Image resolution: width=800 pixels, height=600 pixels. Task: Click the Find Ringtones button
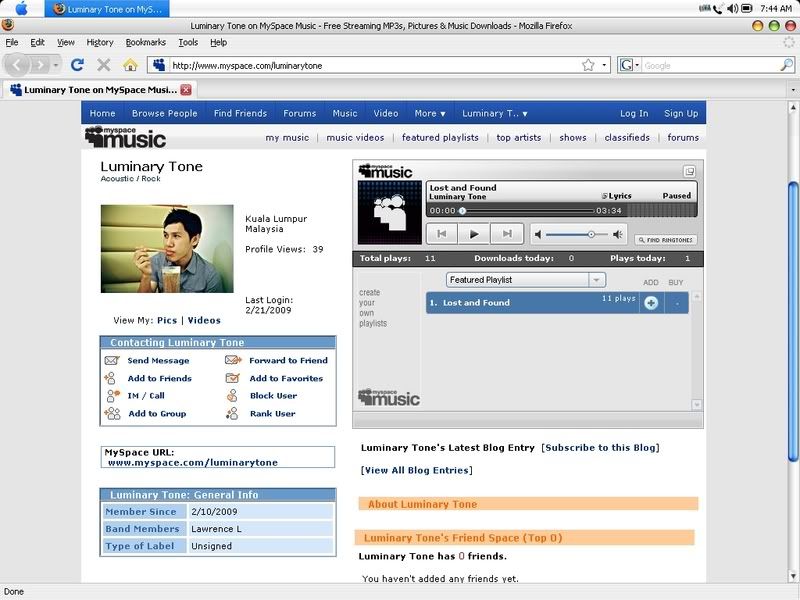point(666,240)
